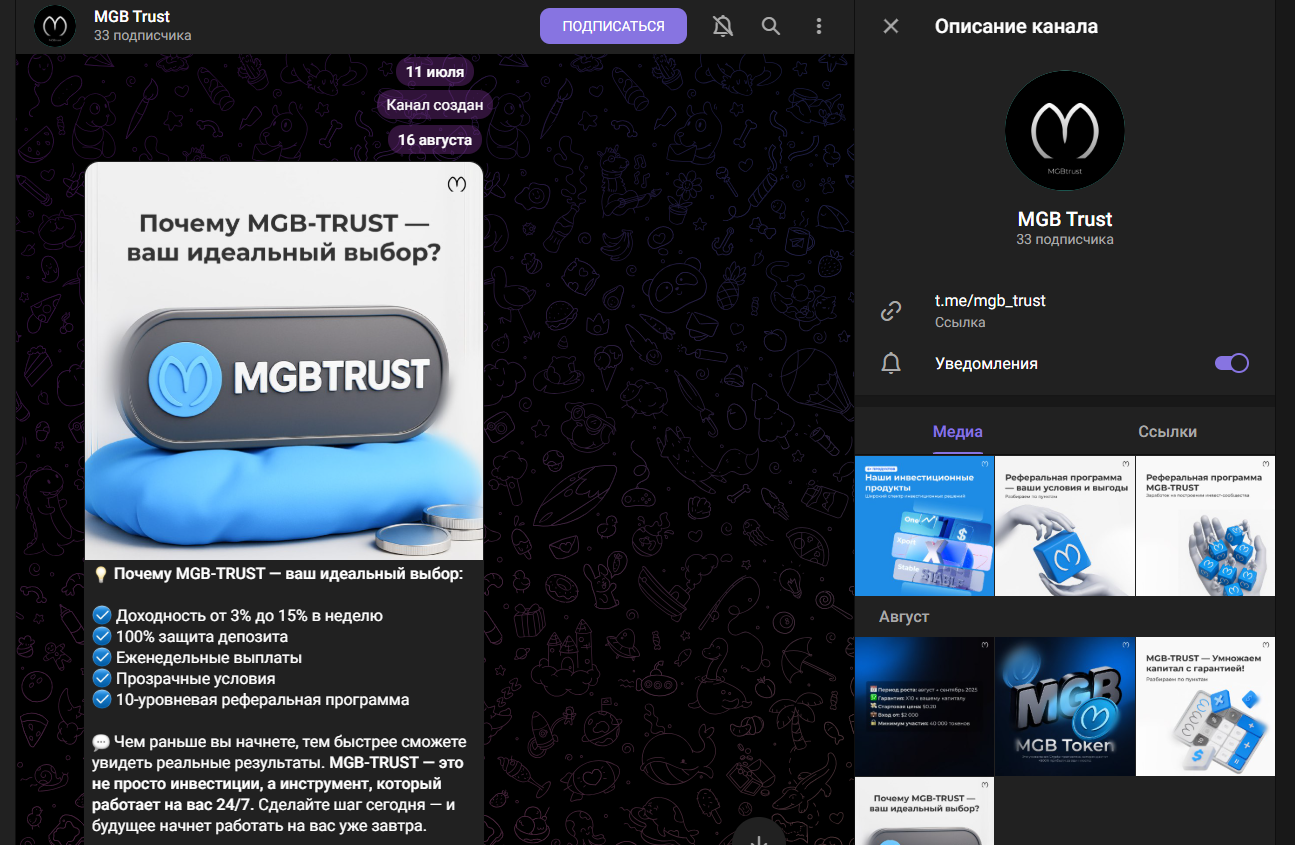Click the 16 августа date badge
The height and width of the screenshot is (845, 1295).
[x=435, y=140]
